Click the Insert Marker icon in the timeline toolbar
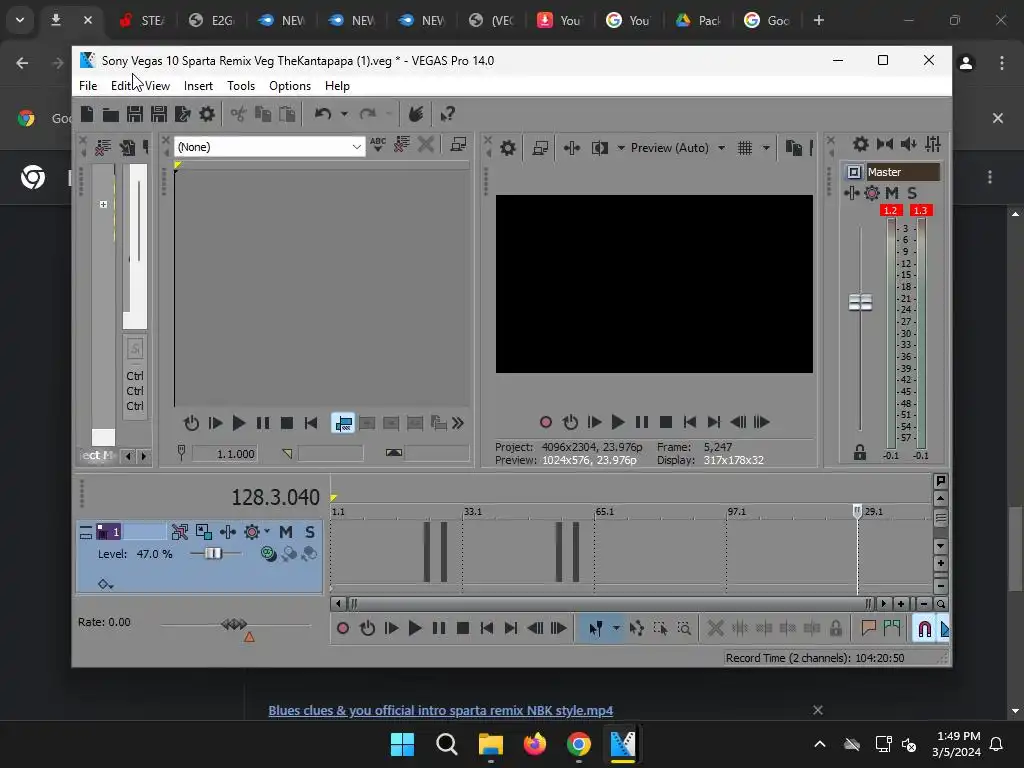This screenshot has width=1024, height=768. pyautogui.click(x=869, y=628)
